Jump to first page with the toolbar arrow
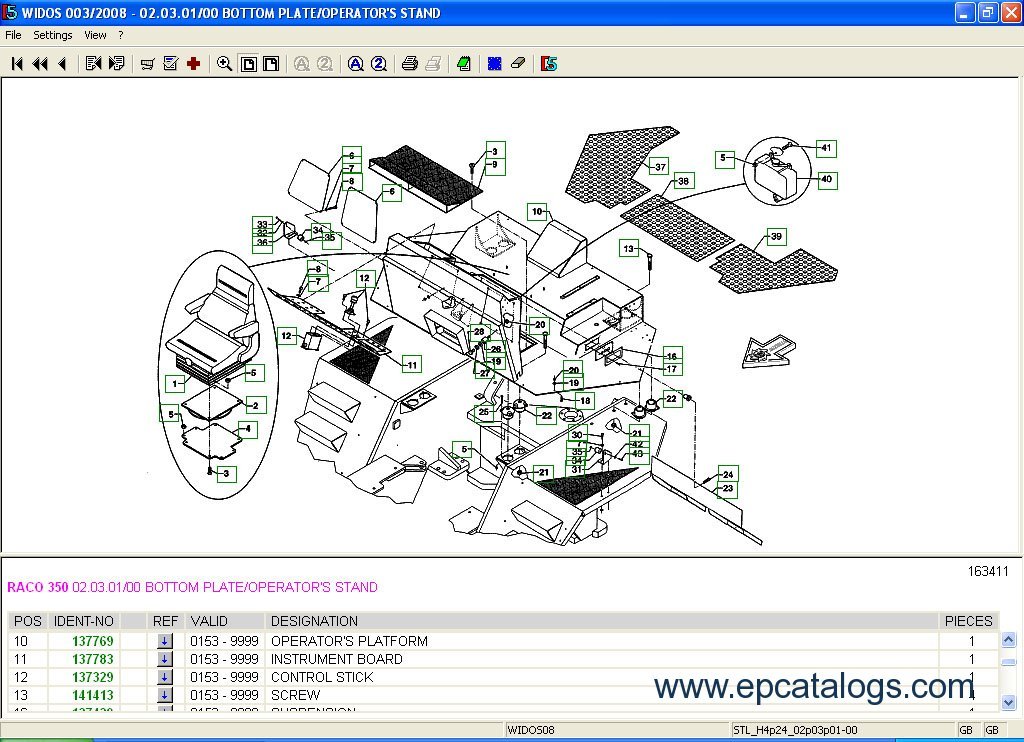This screenshot has height=742, width=1024. point(17,64)
